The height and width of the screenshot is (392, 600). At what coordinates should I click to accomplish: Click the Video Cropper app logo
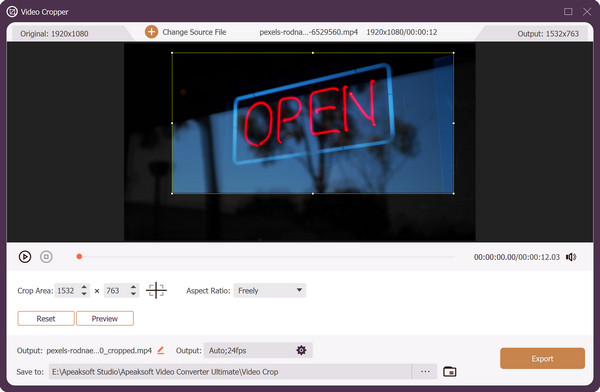pyautogui.click(x=12, y=11)
